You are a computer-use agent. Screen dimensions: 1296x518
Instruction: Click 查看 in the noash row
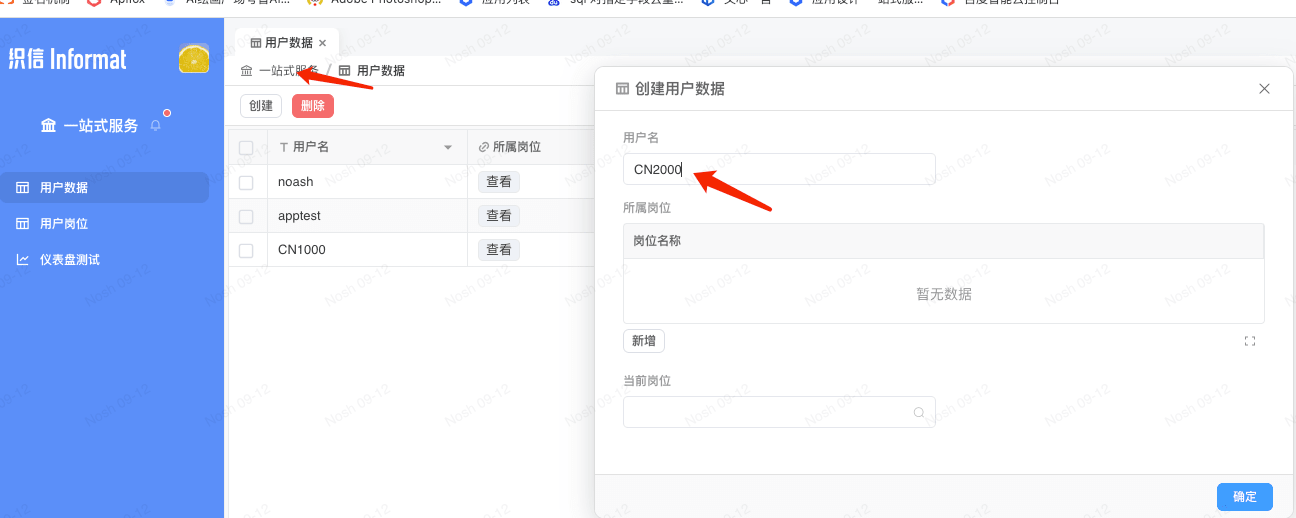click(499, 182)
